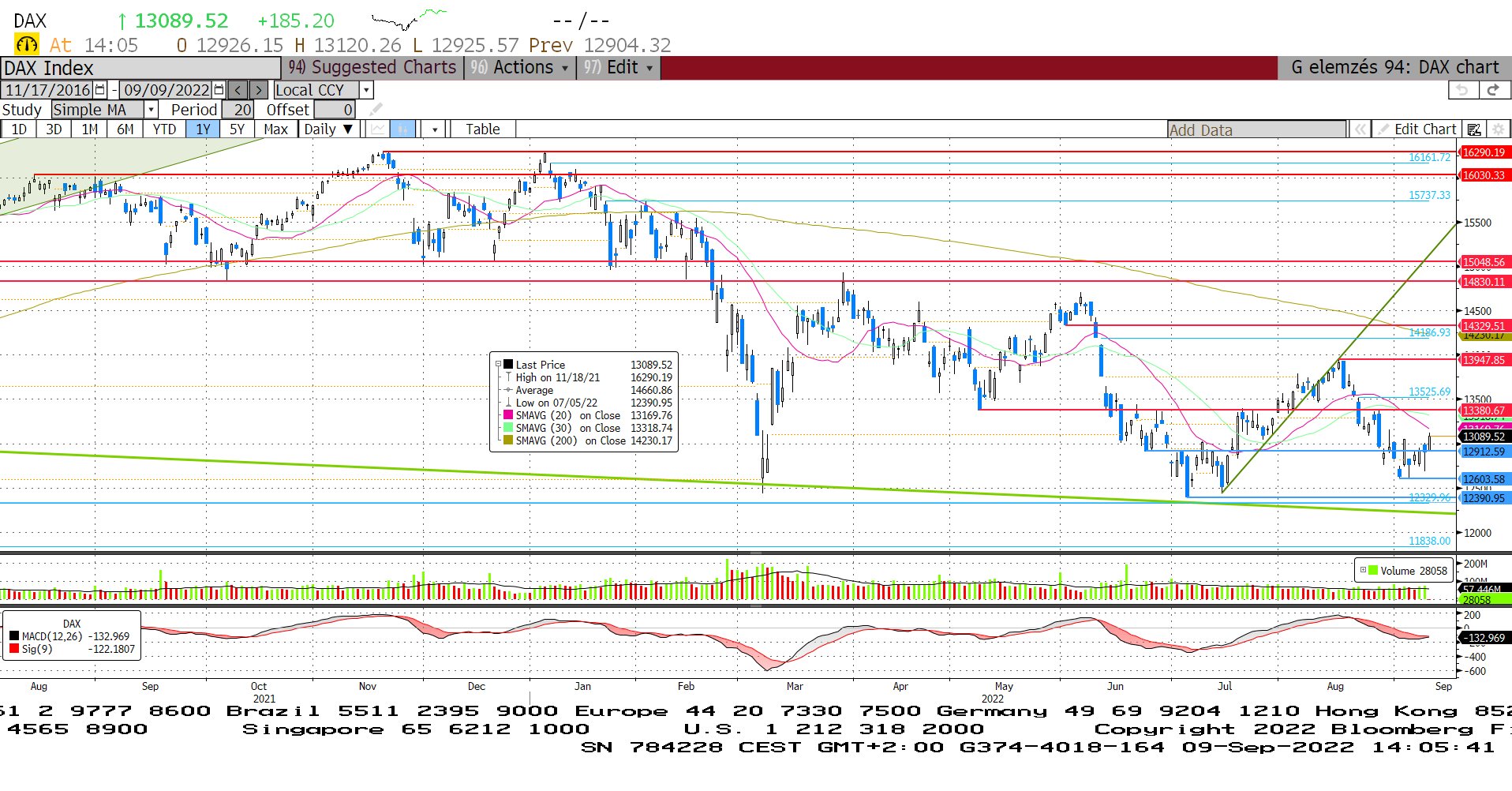The height and width of the screenshot is (791, 1512).
Task: Switch to the candlestick chart style
Action: coord(403,129)
